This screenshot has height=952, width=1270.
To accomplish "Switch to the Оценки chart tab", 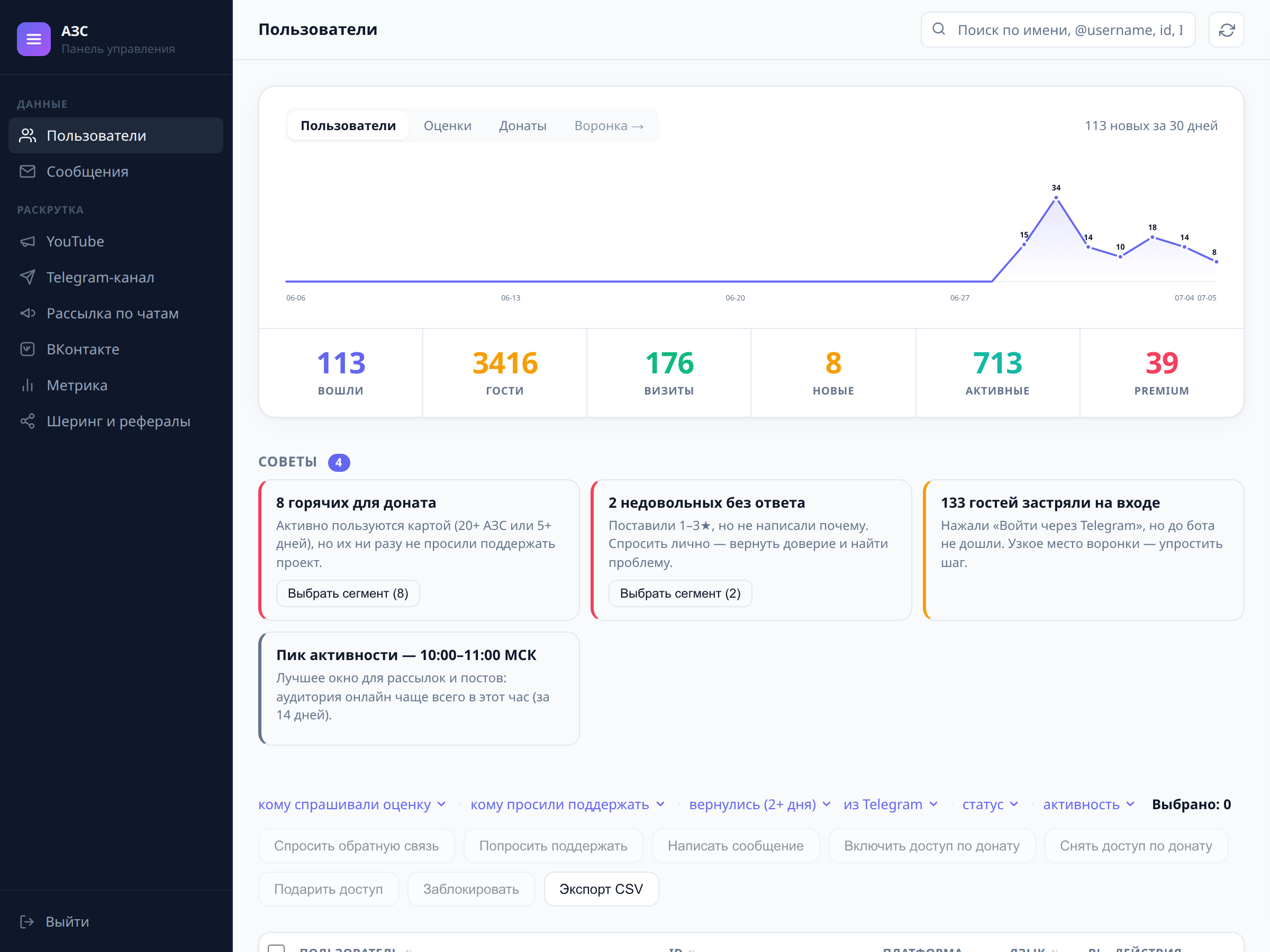I will (447, 126).
